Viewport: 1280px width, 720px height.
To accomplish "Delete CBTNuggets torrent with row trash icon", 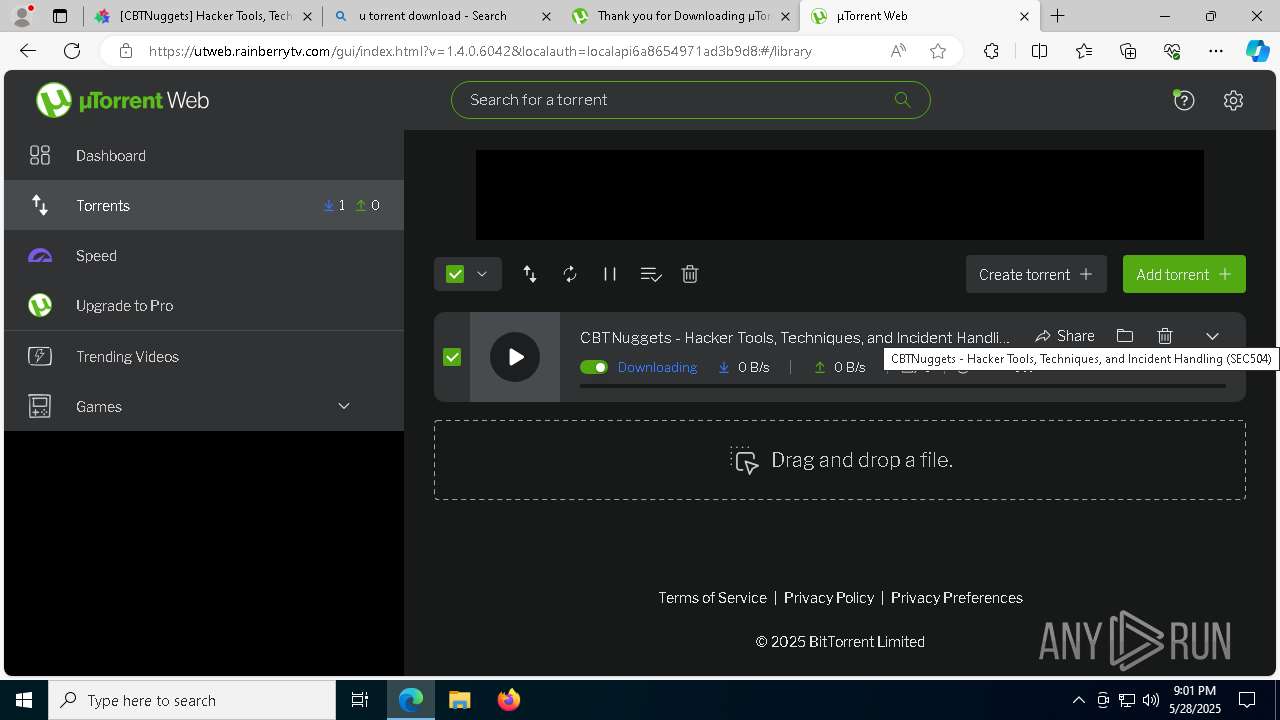I will (1165, 336).
